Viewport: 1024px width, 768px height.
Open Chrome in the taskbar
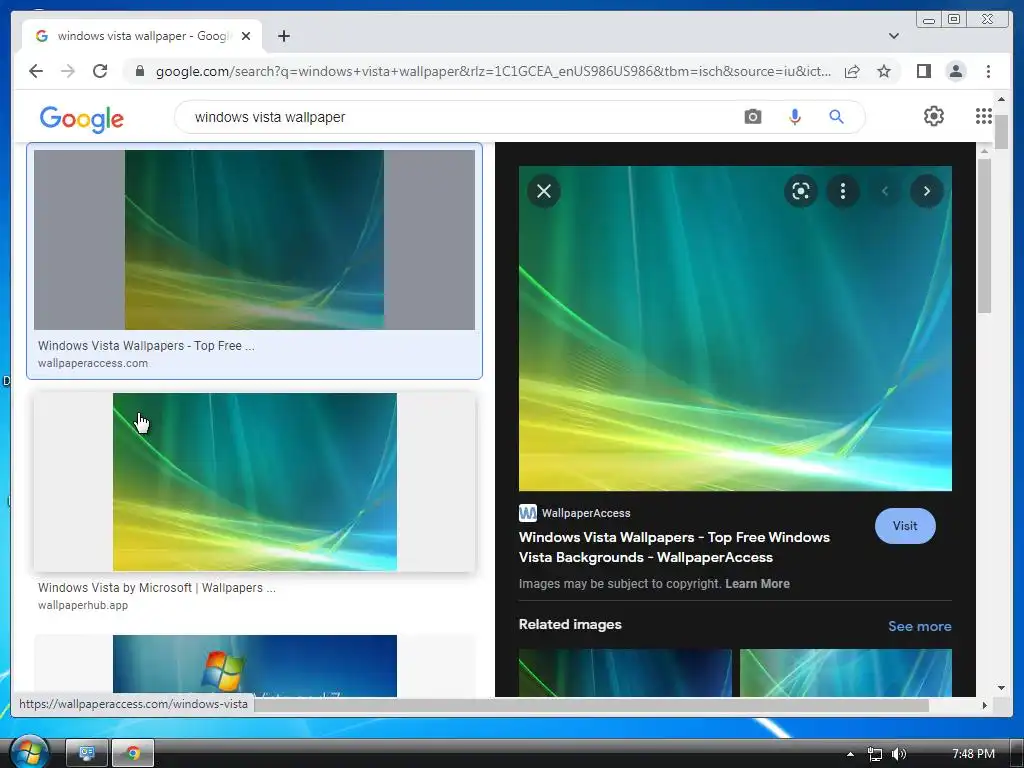coord(133,753)
